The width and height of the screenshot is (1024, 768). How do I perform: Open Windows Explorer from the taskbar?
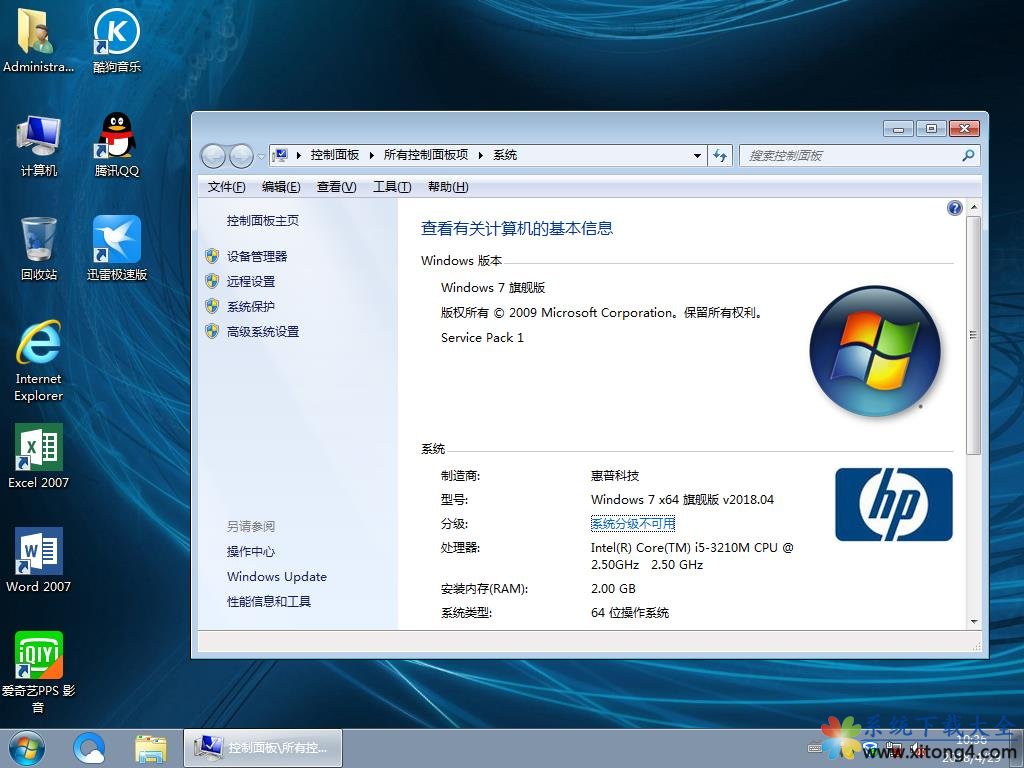(x=151, y=748)
